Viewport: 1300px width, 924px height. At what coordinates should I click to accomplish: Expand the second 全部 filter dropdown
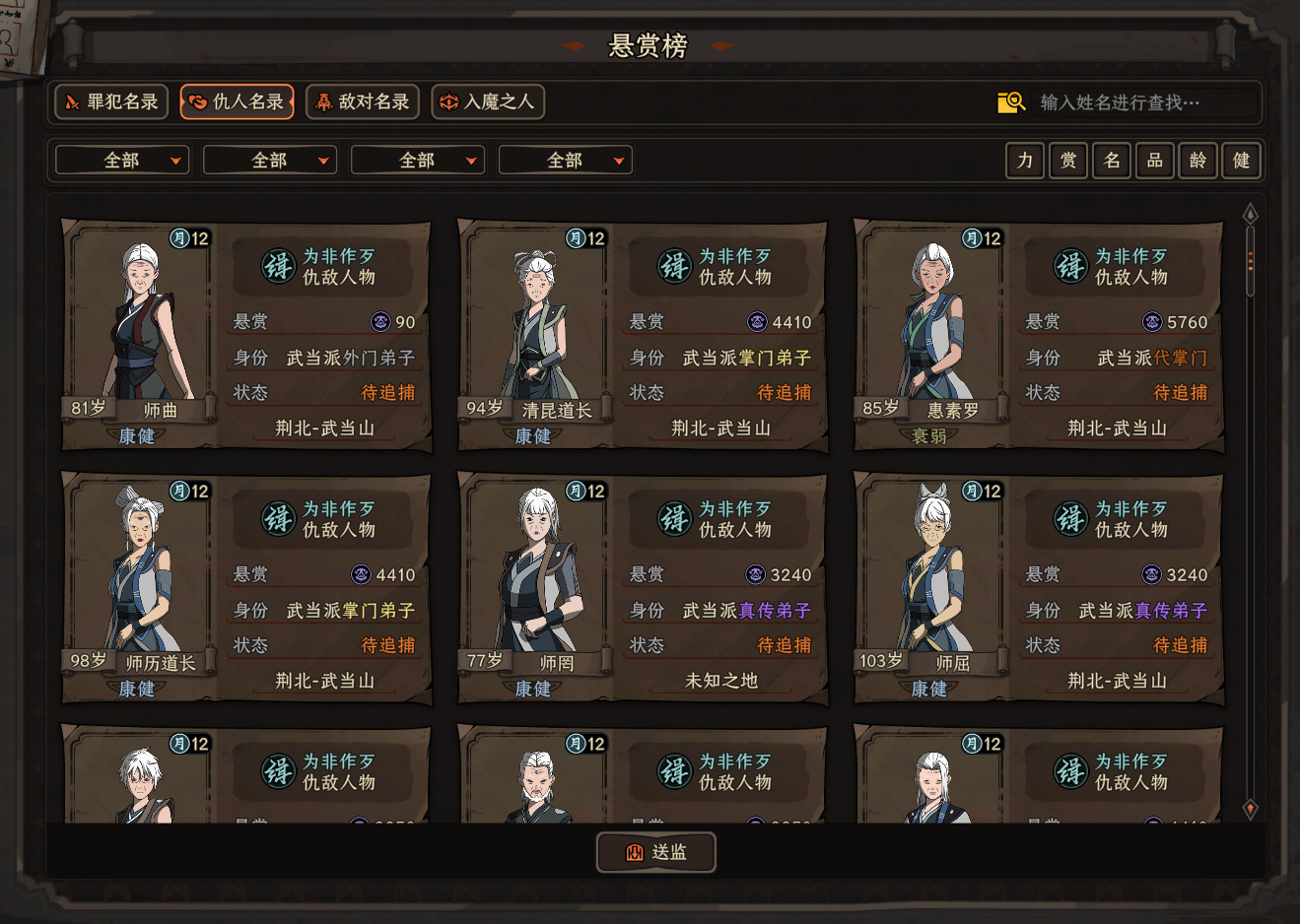tap(270, 161)
